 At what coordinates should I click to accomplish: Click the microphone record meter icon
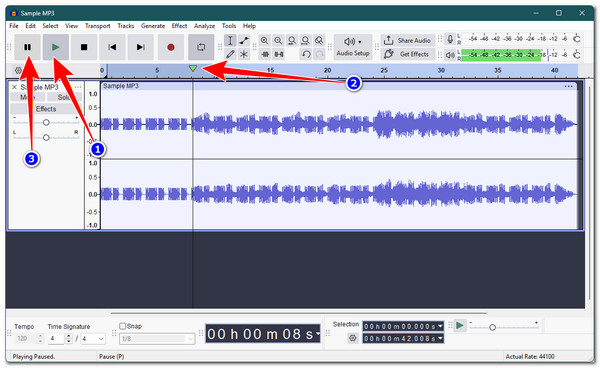tap(450, 39)
